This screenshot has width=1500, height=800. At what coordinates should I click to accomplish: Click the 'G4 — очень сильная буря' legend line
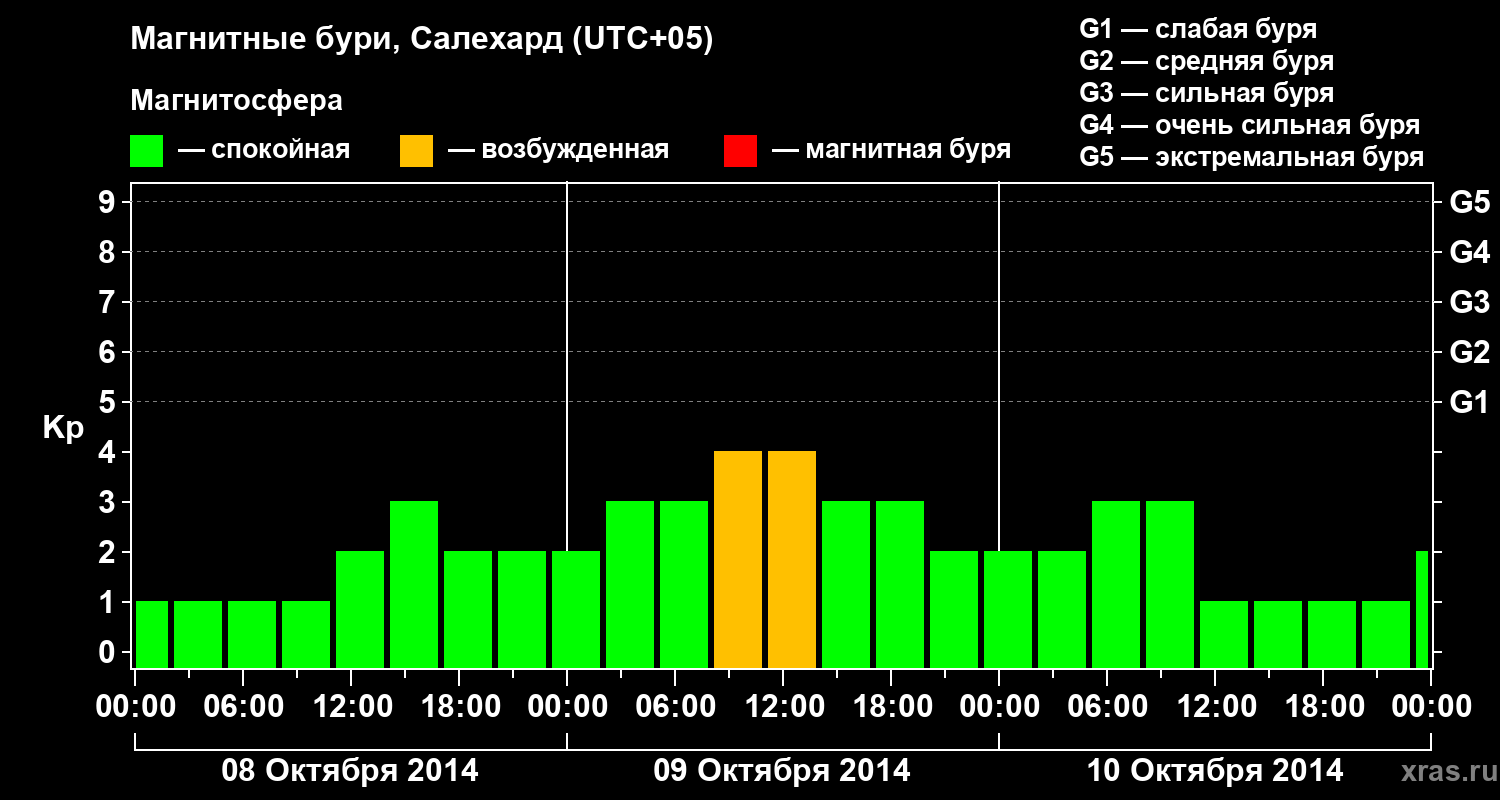(x=1250, y=125)
